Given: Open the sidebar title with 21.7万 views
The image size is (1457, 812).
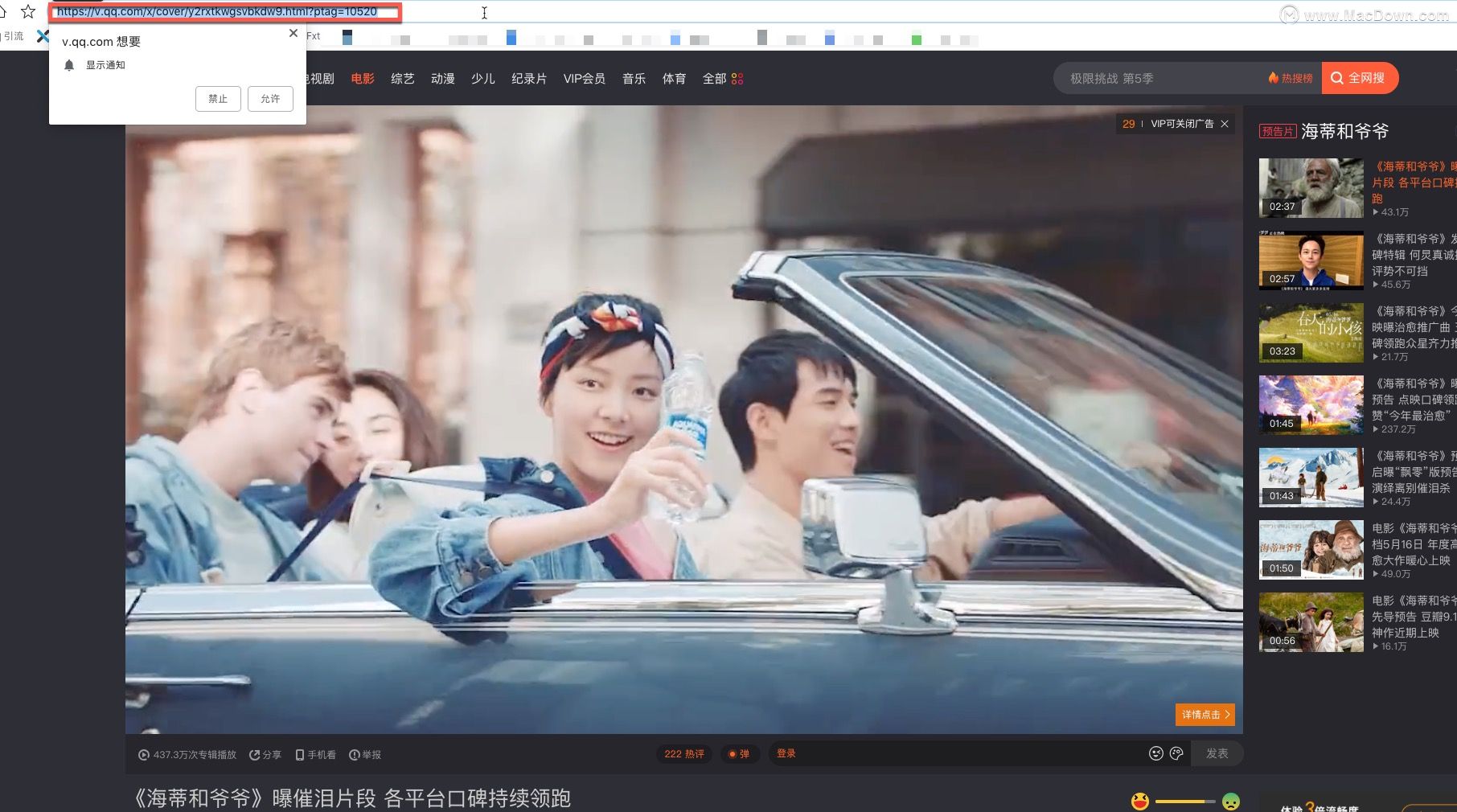Looking at the screenshot, I should point(1414,327).
